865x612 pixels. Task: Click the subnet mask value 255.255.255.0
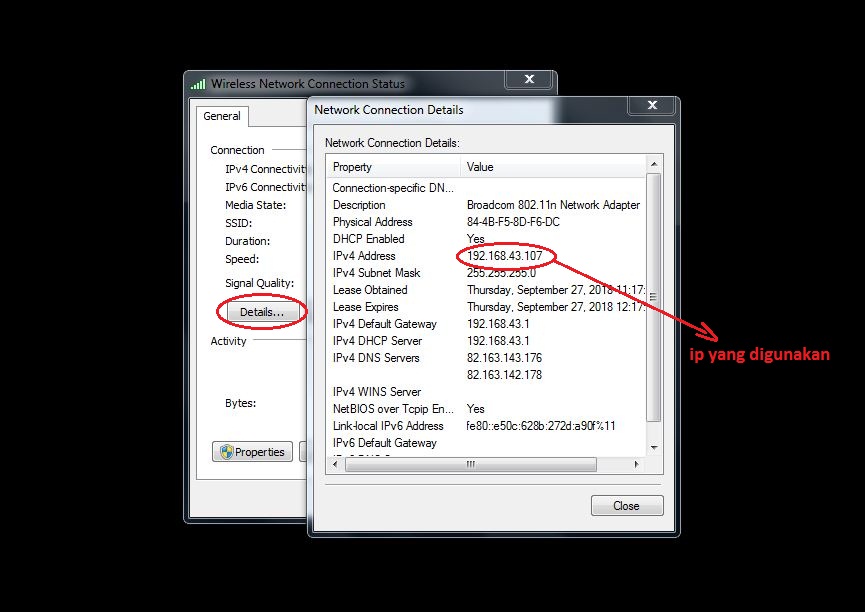pyautogui.click(x=501, y=273)
